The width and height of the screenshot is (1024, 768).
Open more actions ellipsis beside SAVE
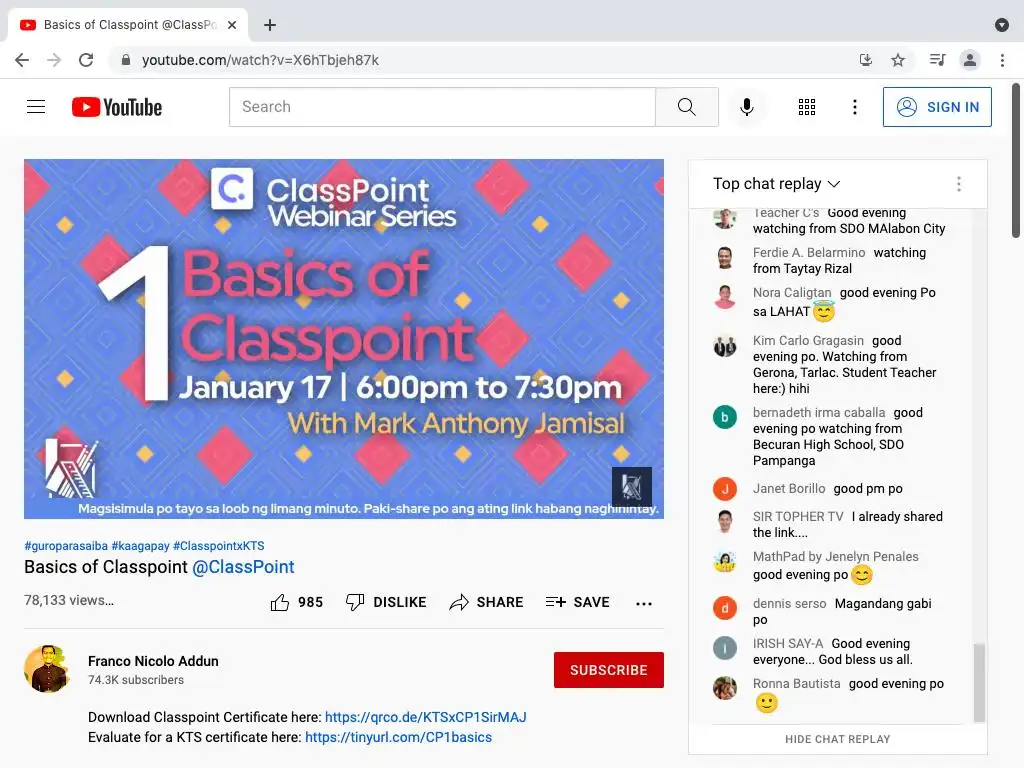click(644, 603)
